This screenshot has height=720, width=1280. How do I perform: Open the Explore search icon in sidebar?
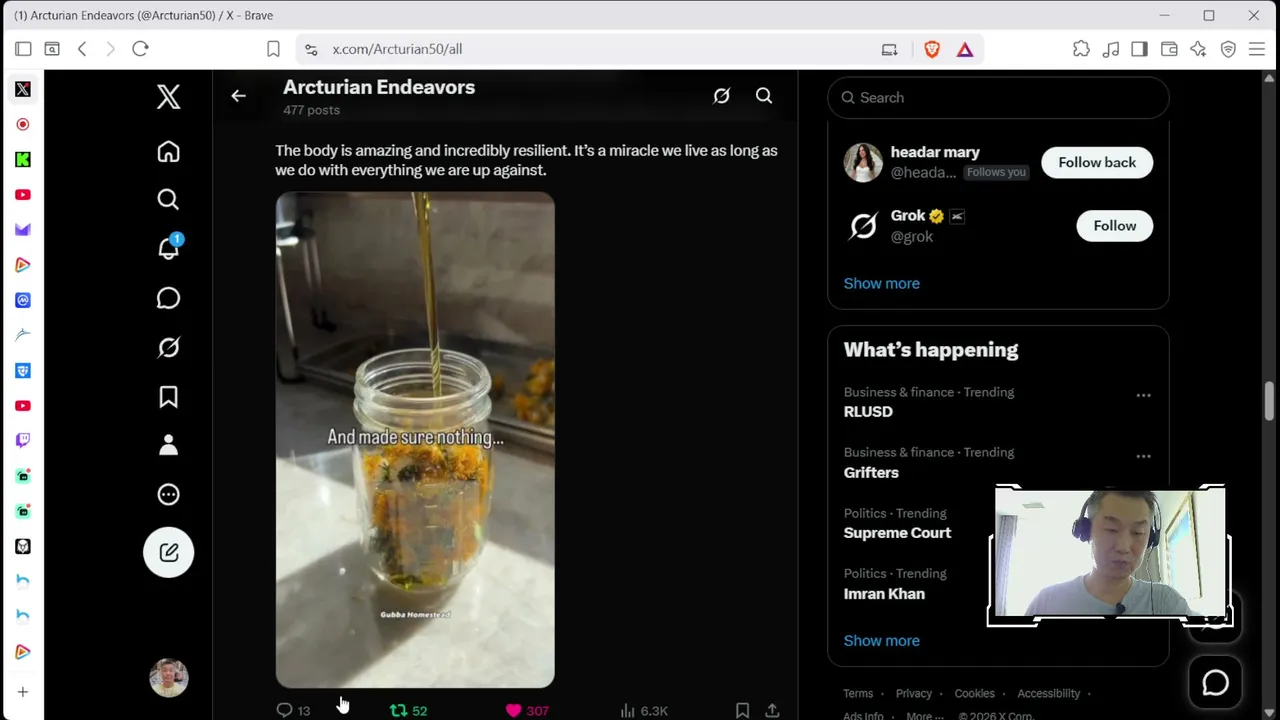pyautogui.click(x=168, y=200)
